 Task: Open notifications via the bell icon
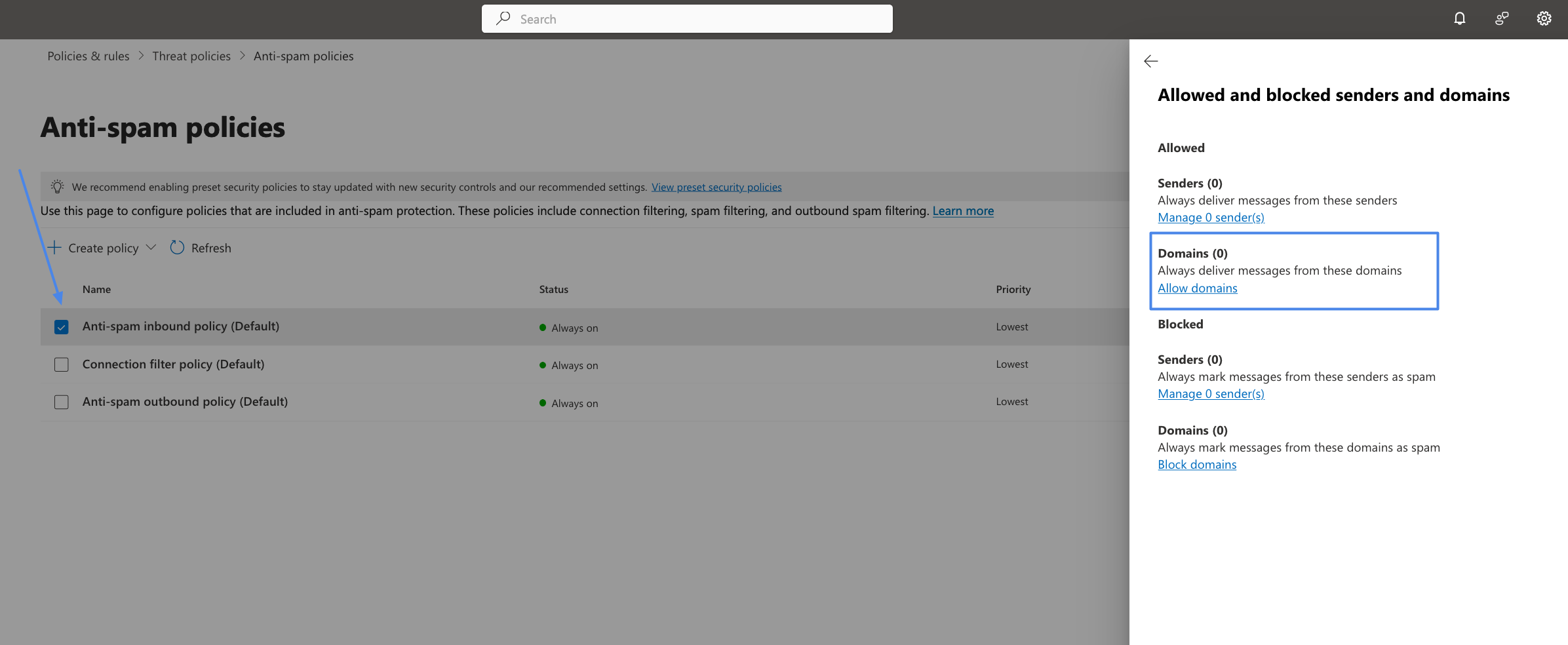pos(1459,18)
